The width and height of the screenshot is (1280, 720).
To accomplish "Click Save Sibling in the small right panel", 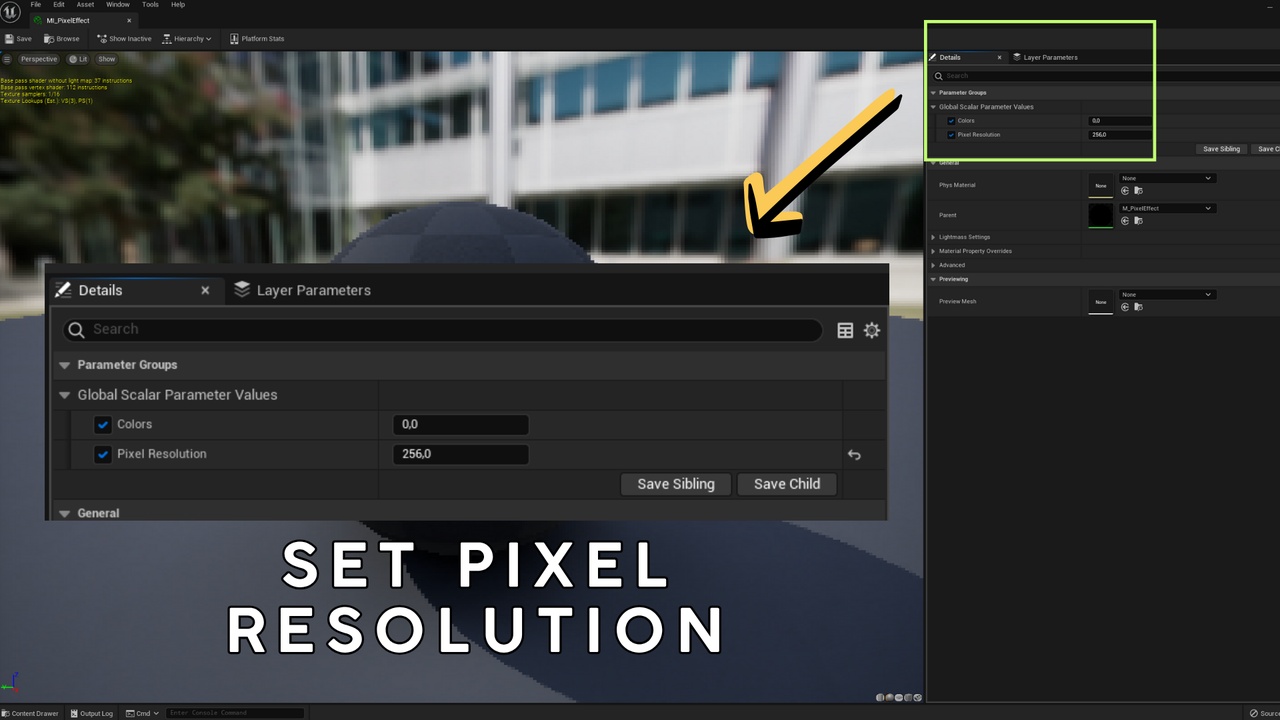I will [1221, 149].
